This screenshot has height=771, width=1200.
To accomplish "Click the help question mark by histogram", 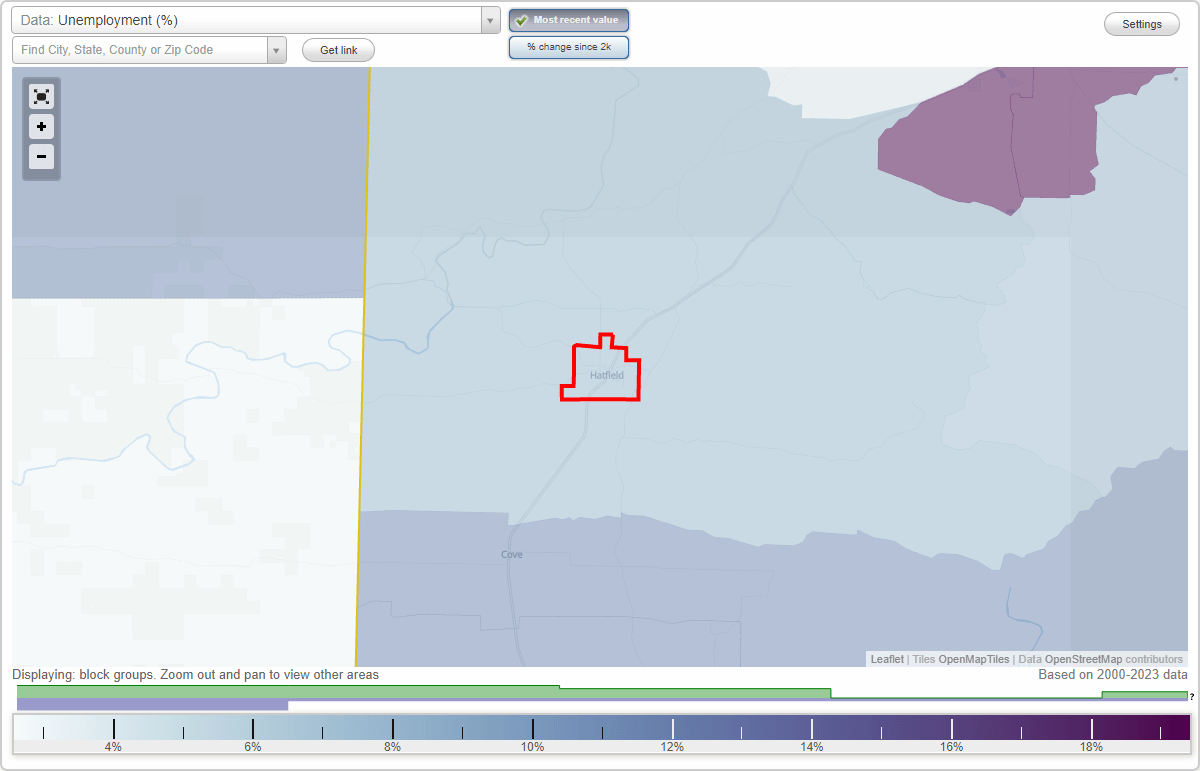I will click(x=1192, y=696).
